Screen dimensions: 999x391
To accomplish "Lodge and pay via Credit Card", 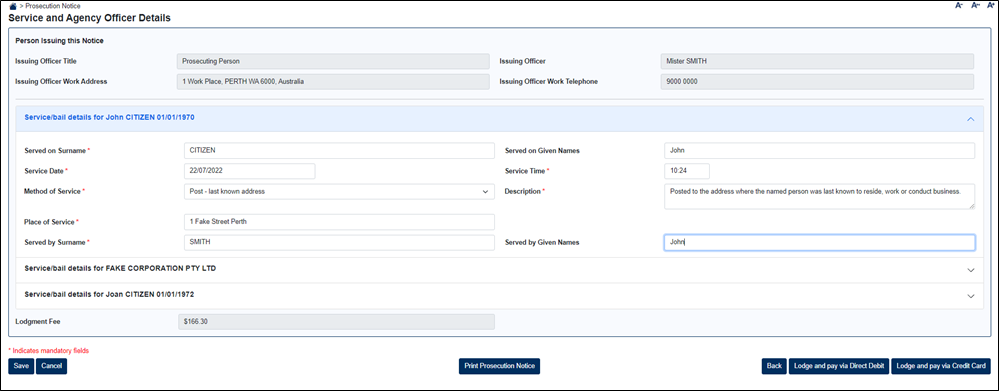I will pyautogui.click(x=941, y=366).
